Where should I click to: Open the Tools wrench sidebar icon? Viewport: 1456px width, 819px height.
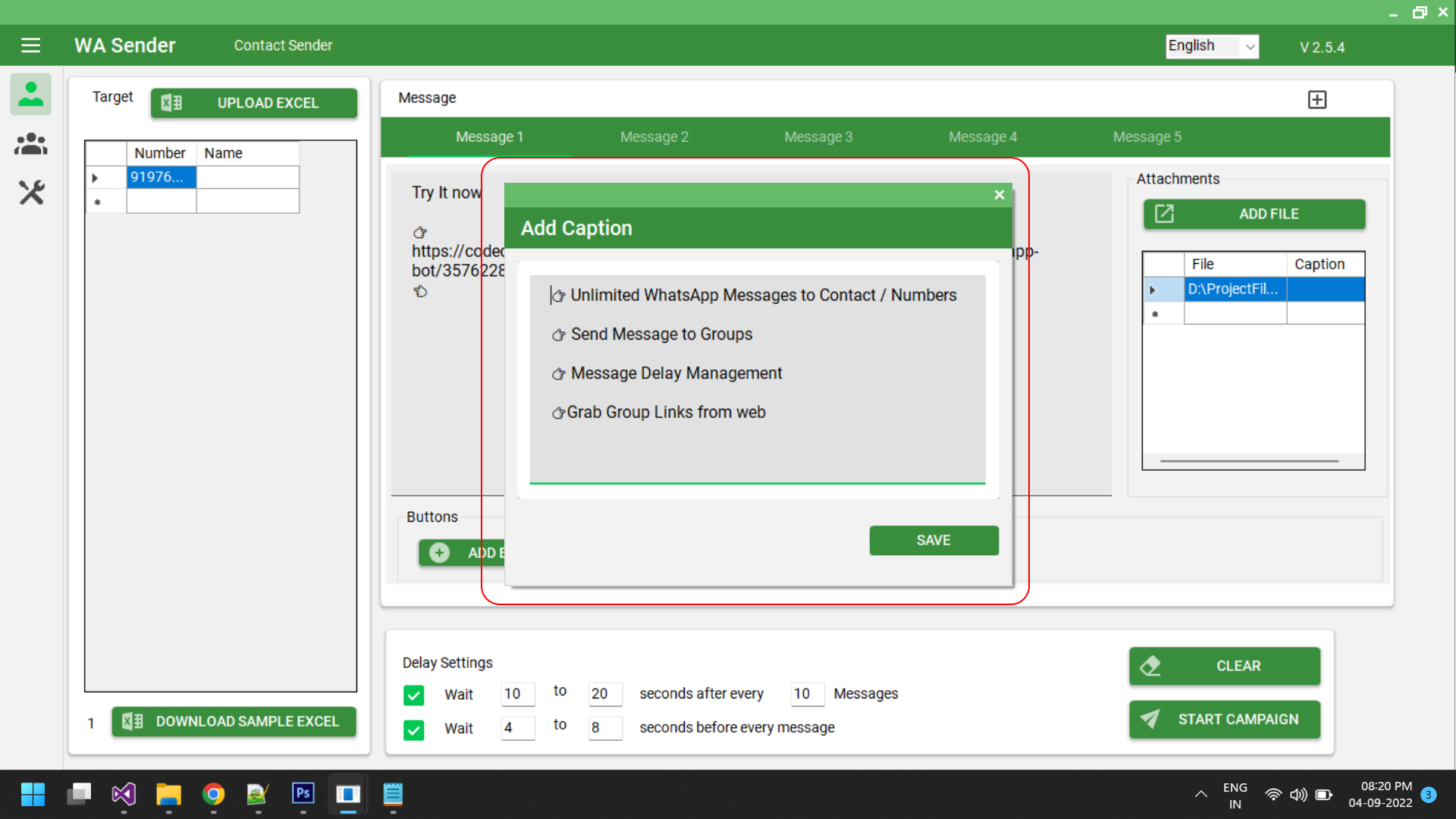click(31, 193)
